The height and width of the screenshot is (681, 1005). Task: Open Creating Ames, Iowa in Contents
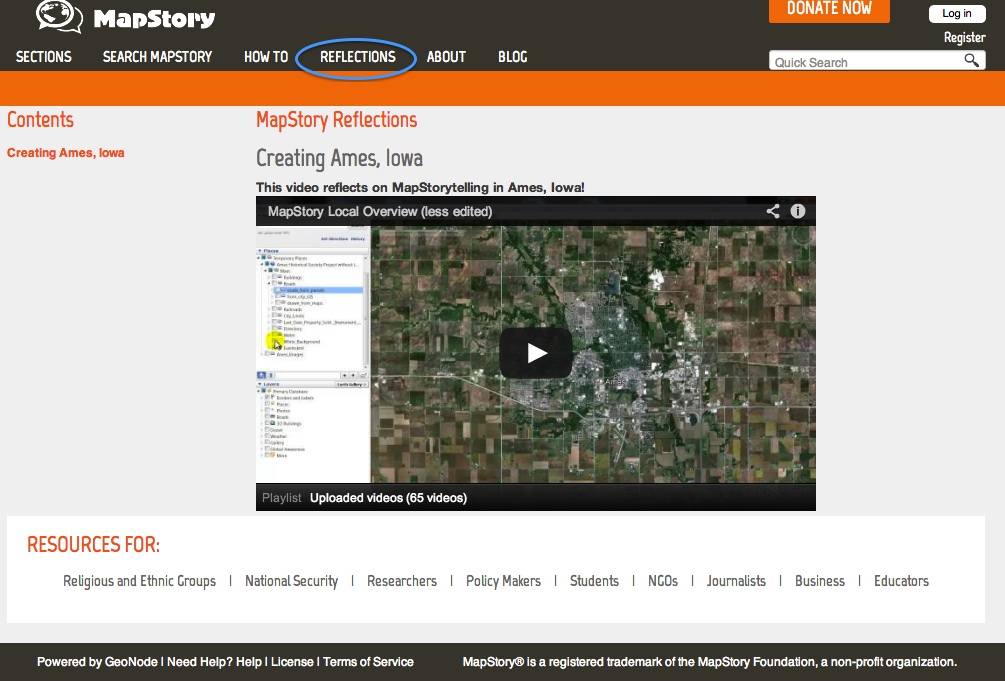click(65, 153)
